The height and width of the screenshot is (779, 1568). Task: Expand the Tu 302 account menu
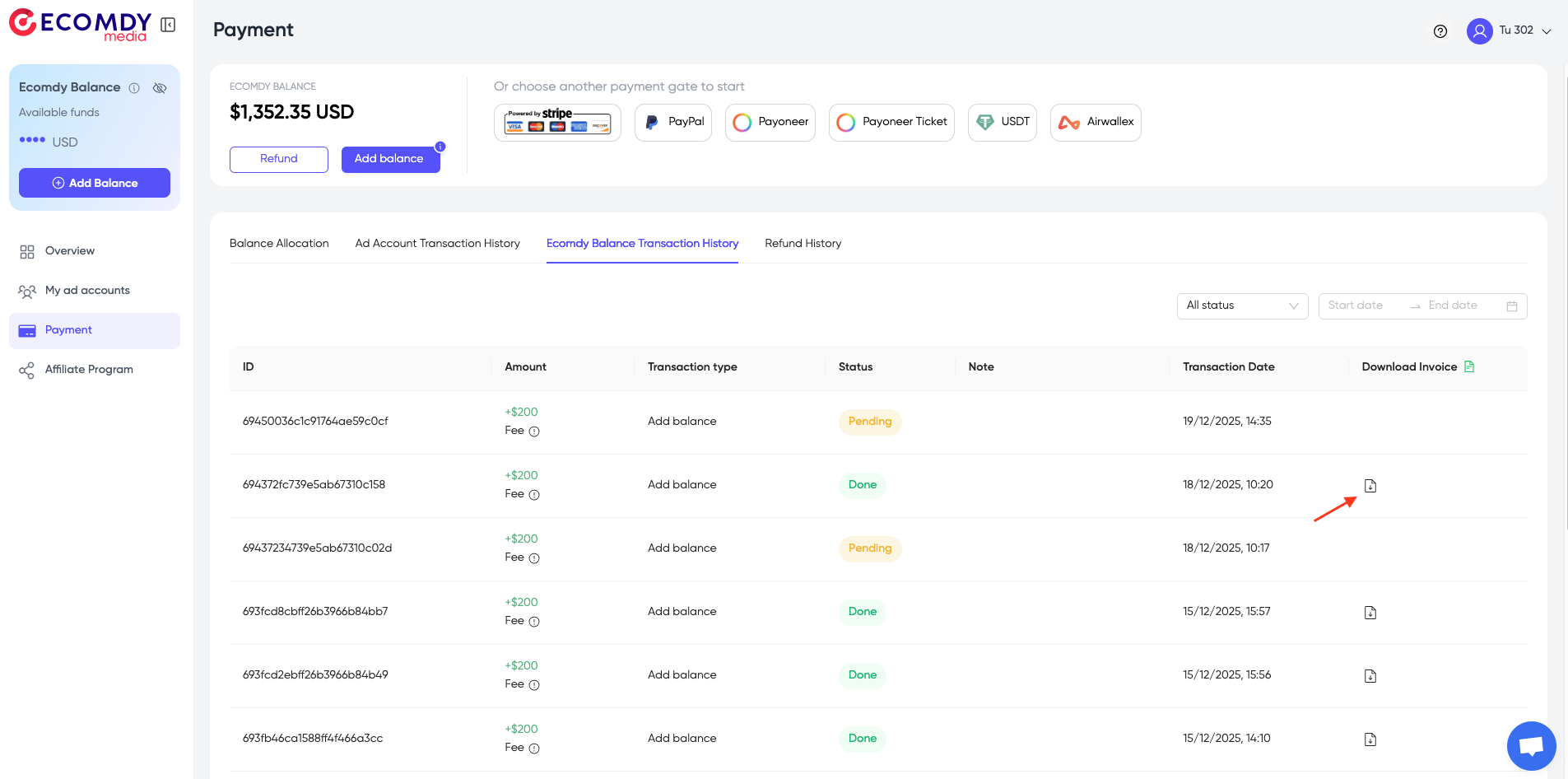point(1517,30)
